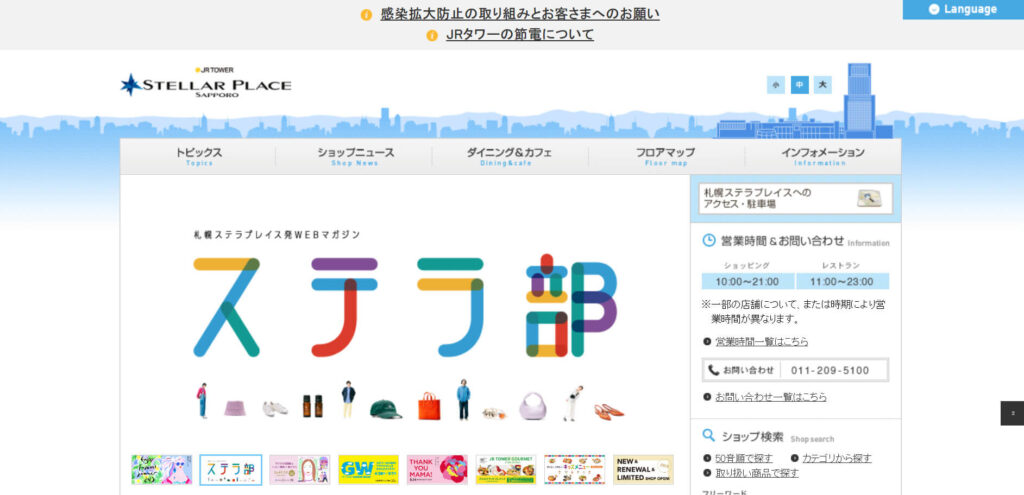The width and height of the screenshot is (1024, 495).
Task: Click the clock icon beside 営業時間
Action: click(x=709, y=240)
